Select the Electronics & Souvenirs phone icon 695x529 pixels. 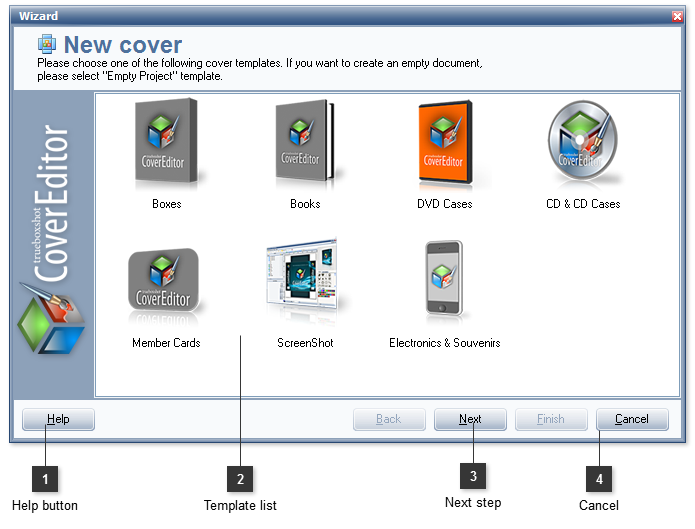444,278
